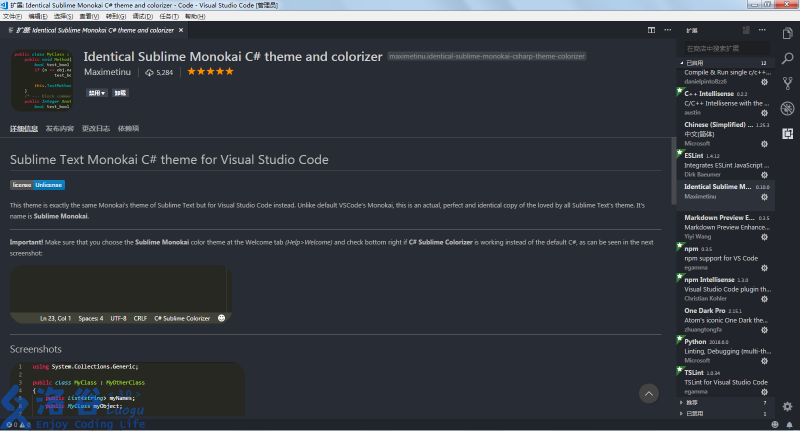Image resolution: width=800 pixels, height=431 pixels.
Task: Open the gear for TSLint extension
Action: [764, 392]
